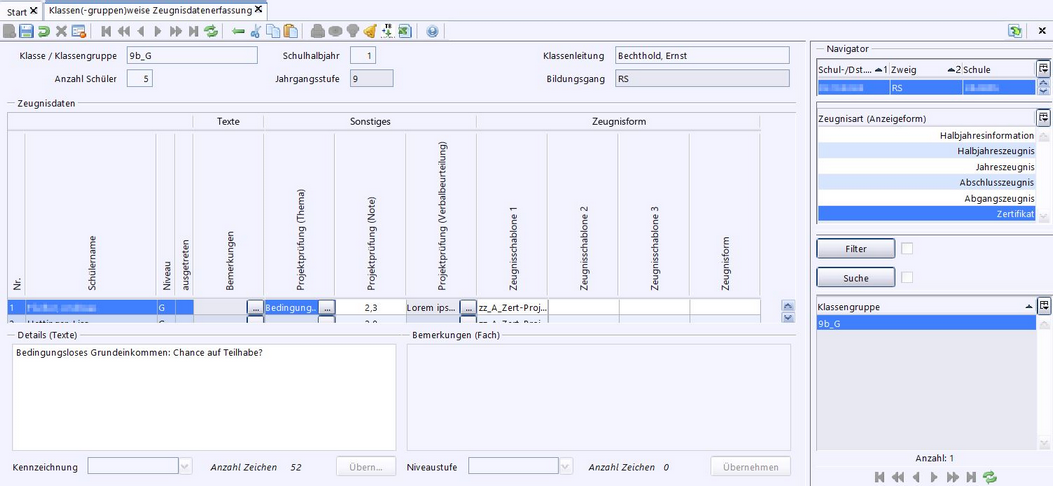Screen dimensions: 1053x486
Task: Click the Suche button
Action: pyautogui.click(x=856, y=277)
